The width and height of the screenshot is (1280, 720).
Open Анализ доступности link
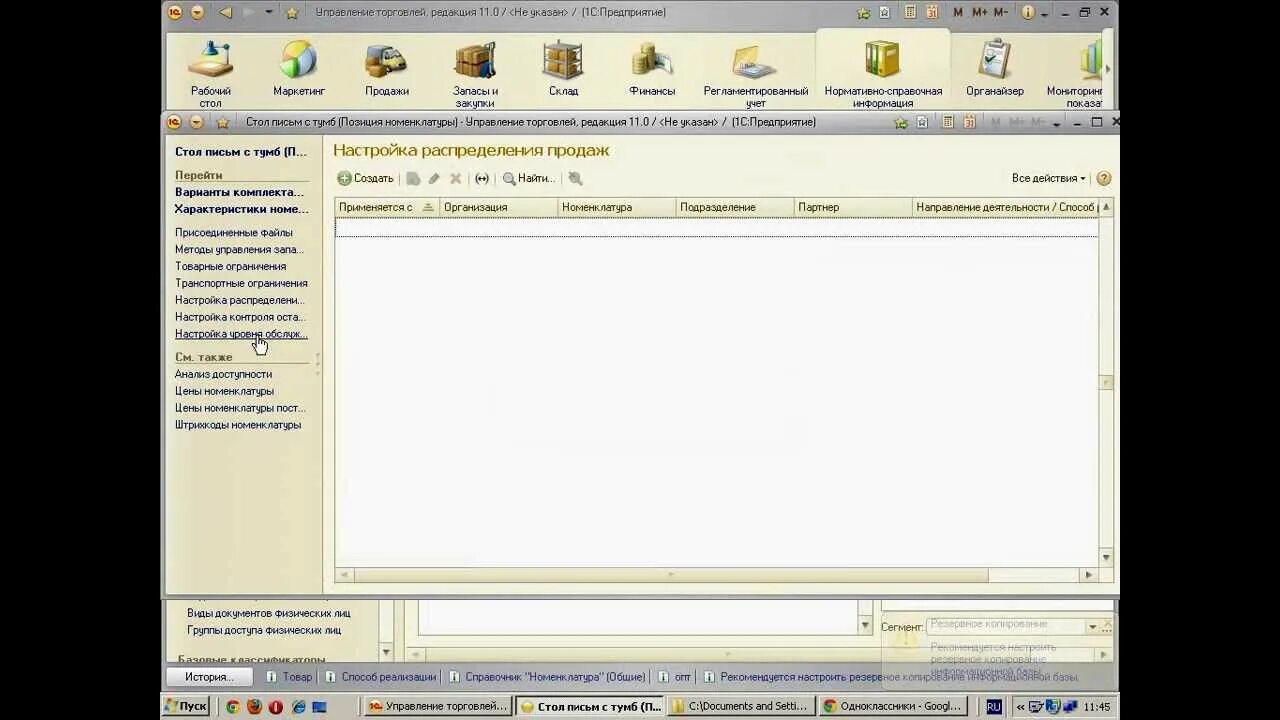(223, 374)
